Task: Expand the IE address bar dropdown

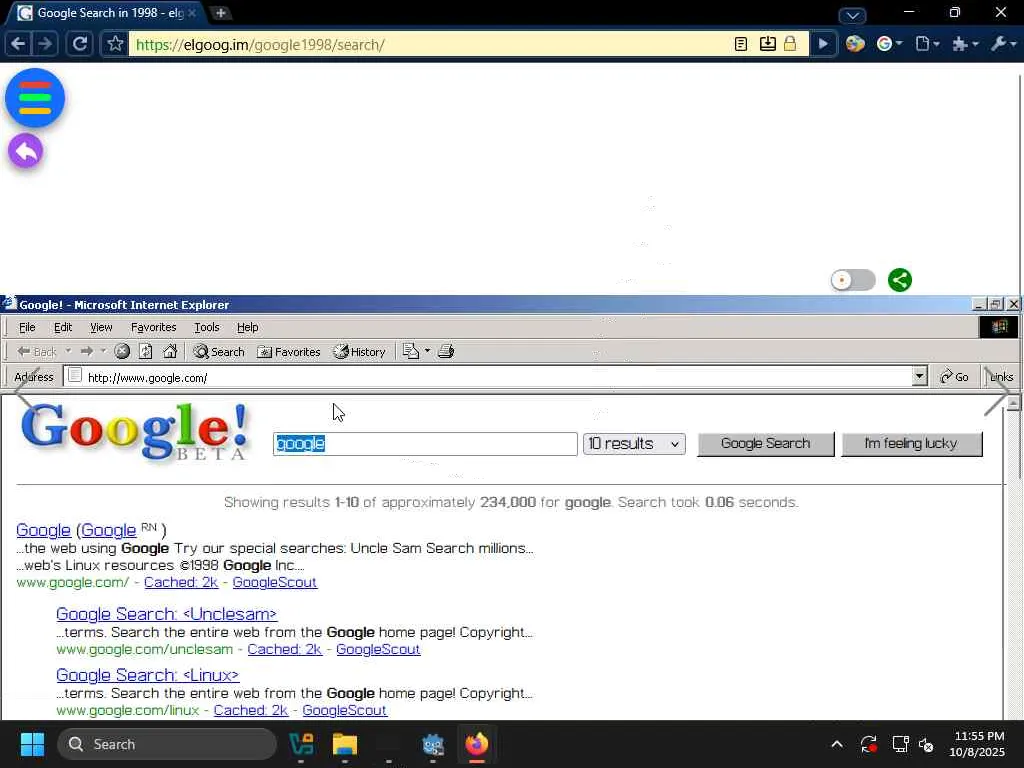Action: (x=920, y=376)
